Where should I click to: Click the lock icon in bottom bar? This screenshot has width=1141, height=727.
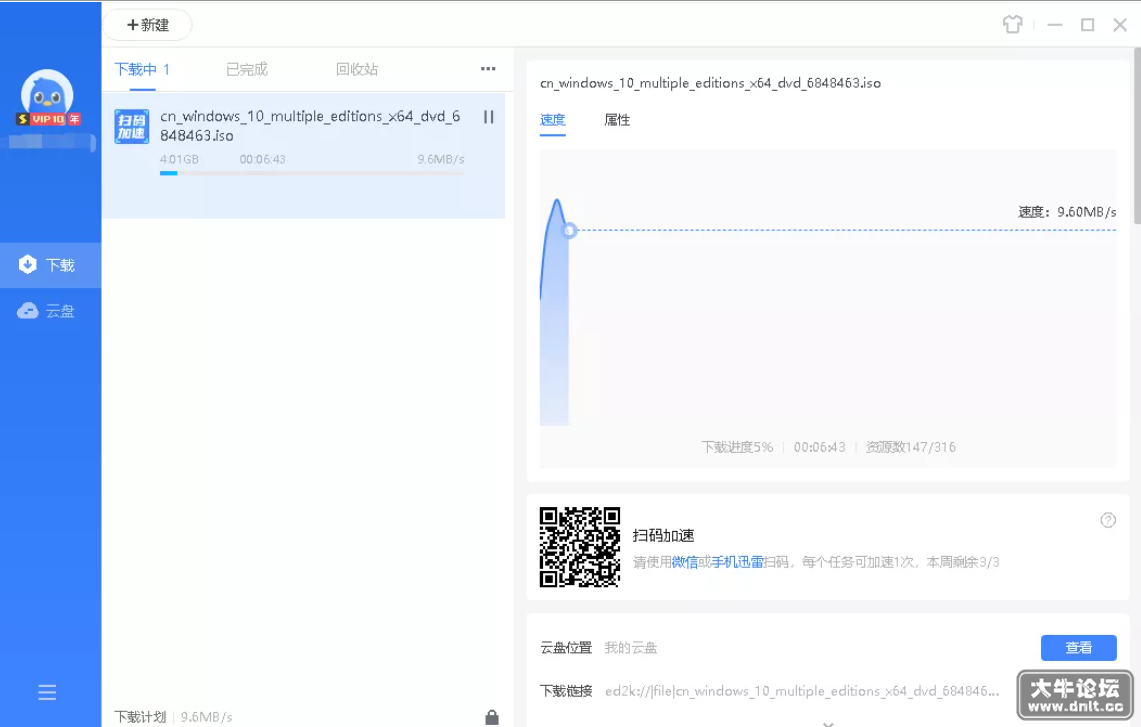click(x=492, y=717)
